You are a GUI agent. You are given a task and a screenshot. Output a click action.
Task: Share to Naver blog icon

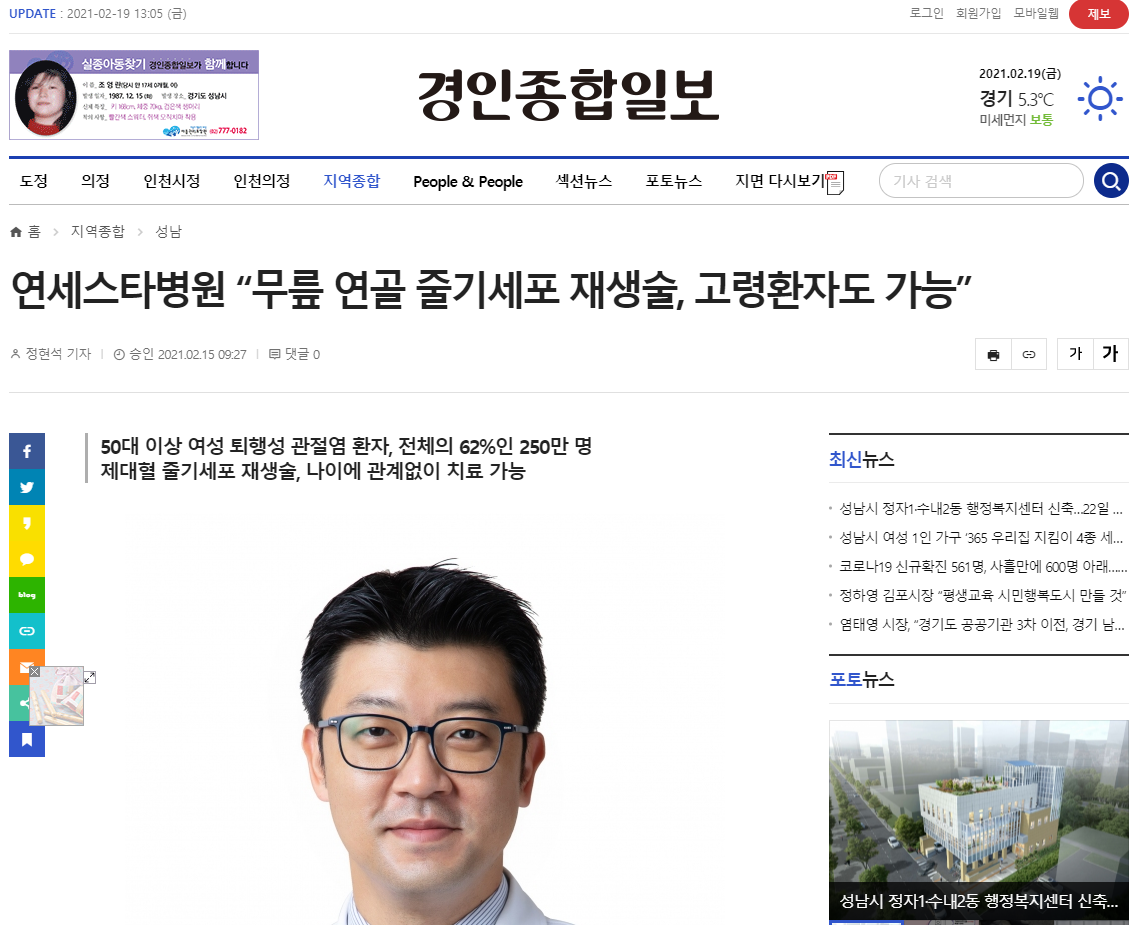pyautogui.click(x=27, y=595)
